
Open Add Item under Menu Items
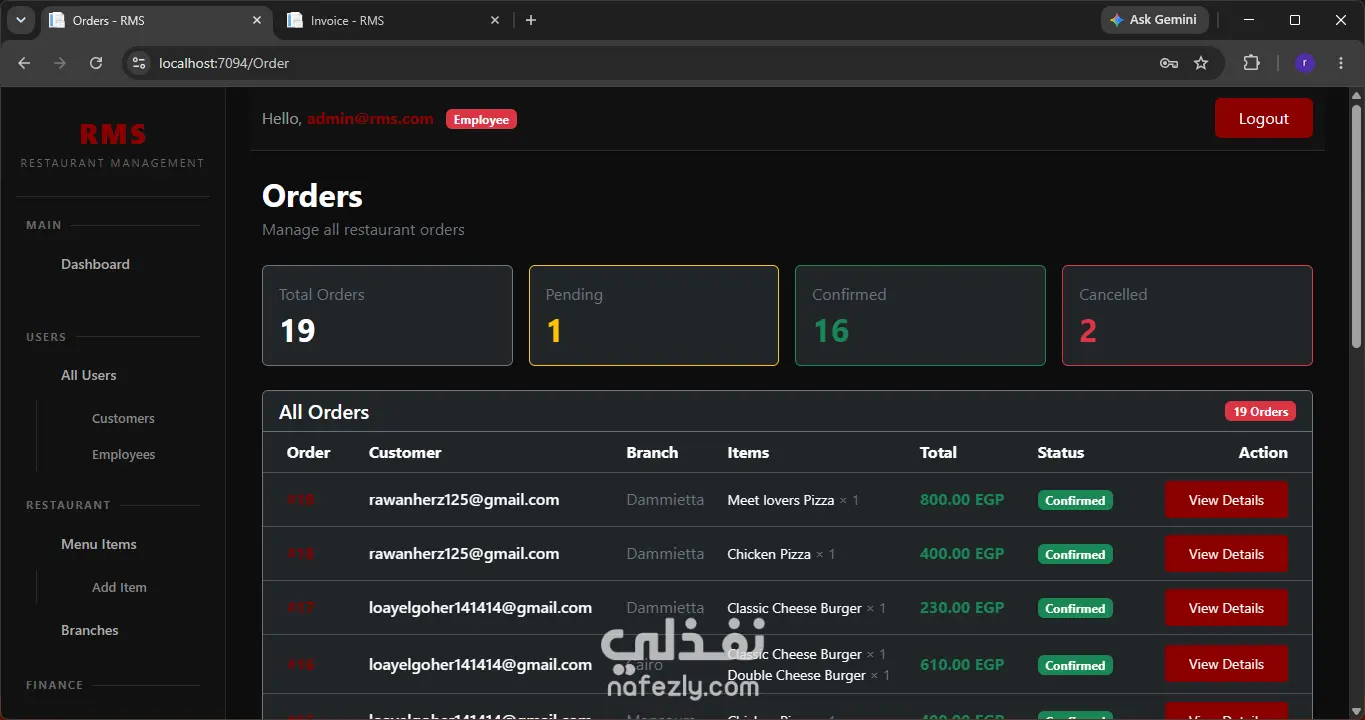tap(119, 587)
